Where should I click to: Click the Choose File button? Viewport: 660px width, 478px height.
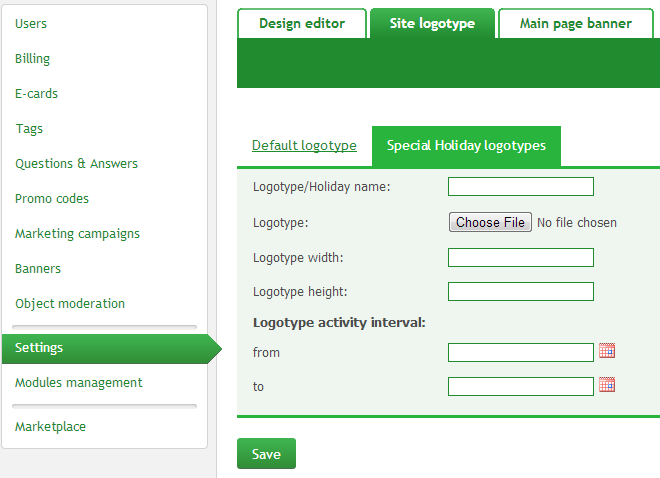490,222
